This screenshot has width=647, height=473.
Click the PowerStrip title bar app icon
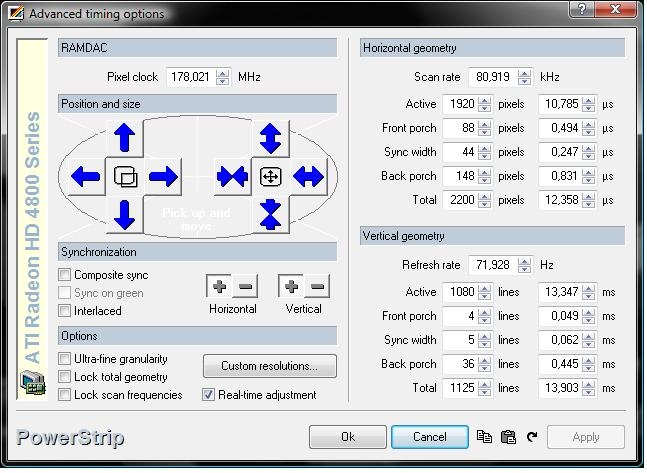click(x=16, y=13)
